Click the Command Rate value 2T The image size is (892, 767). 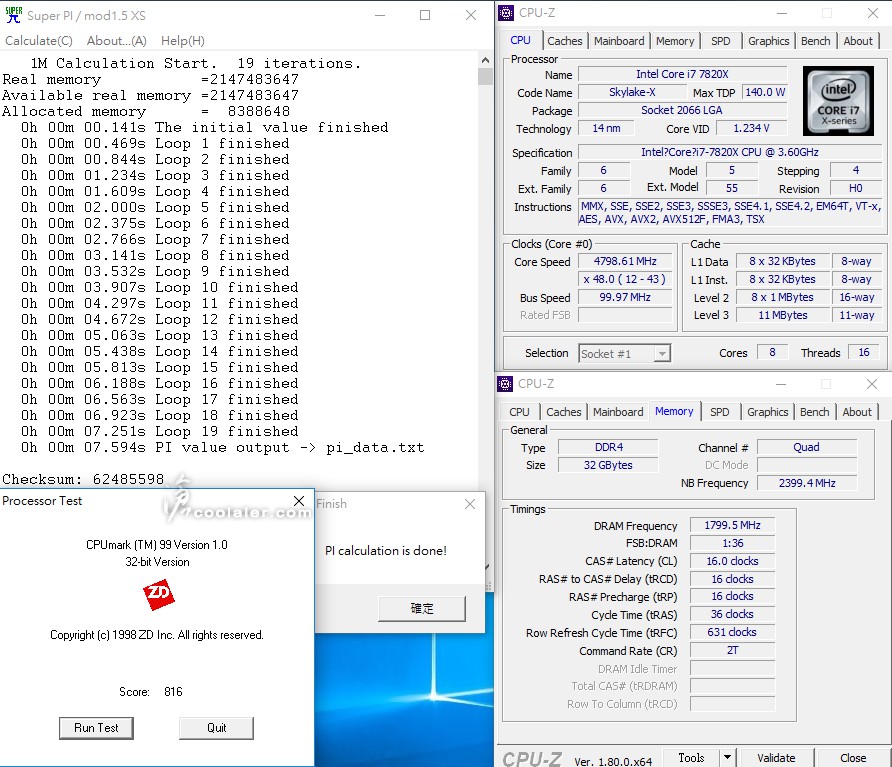[x=732, y=650]
